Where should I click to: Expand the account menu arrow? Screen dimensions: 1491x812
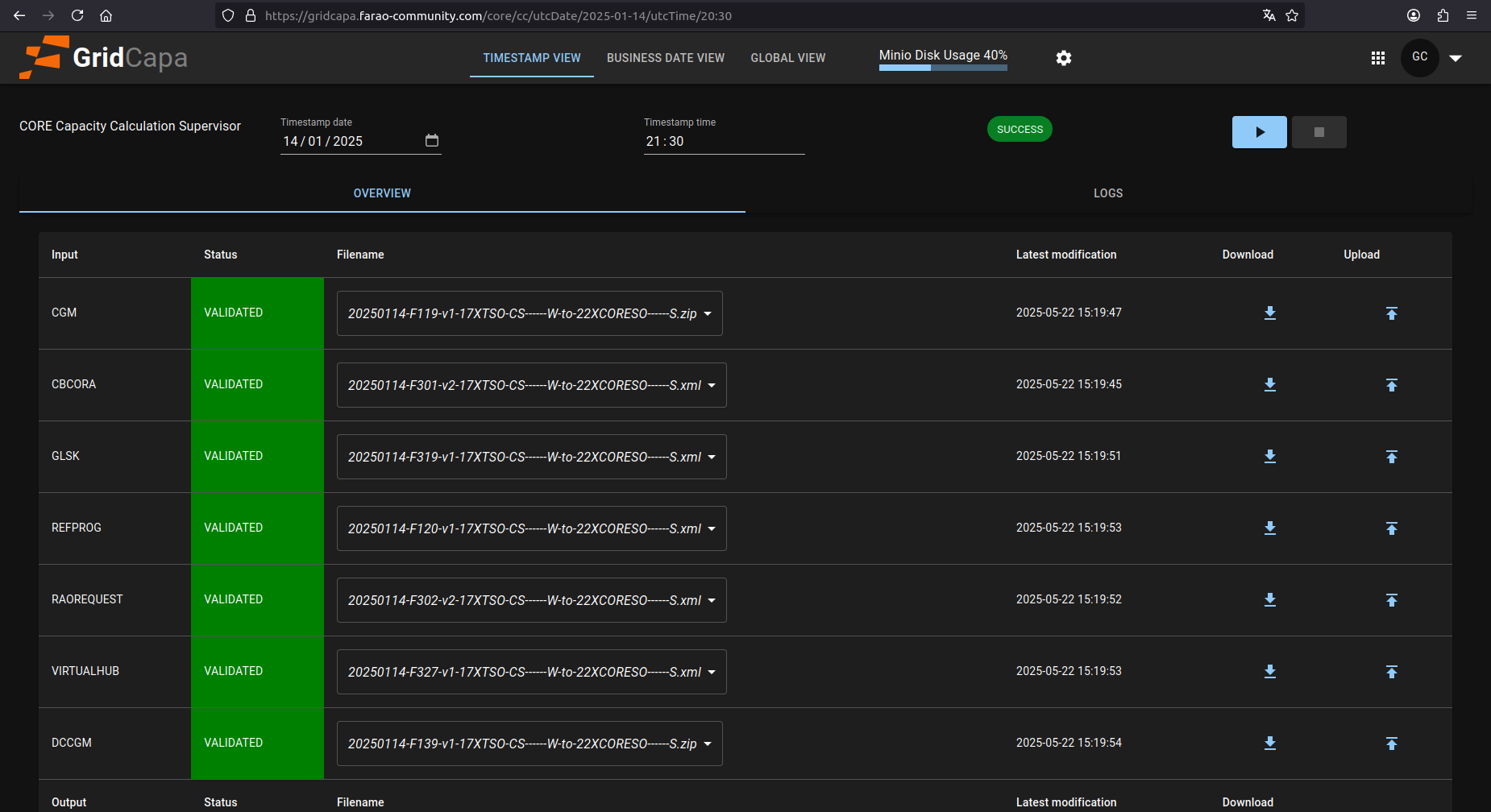point(1456,57)
